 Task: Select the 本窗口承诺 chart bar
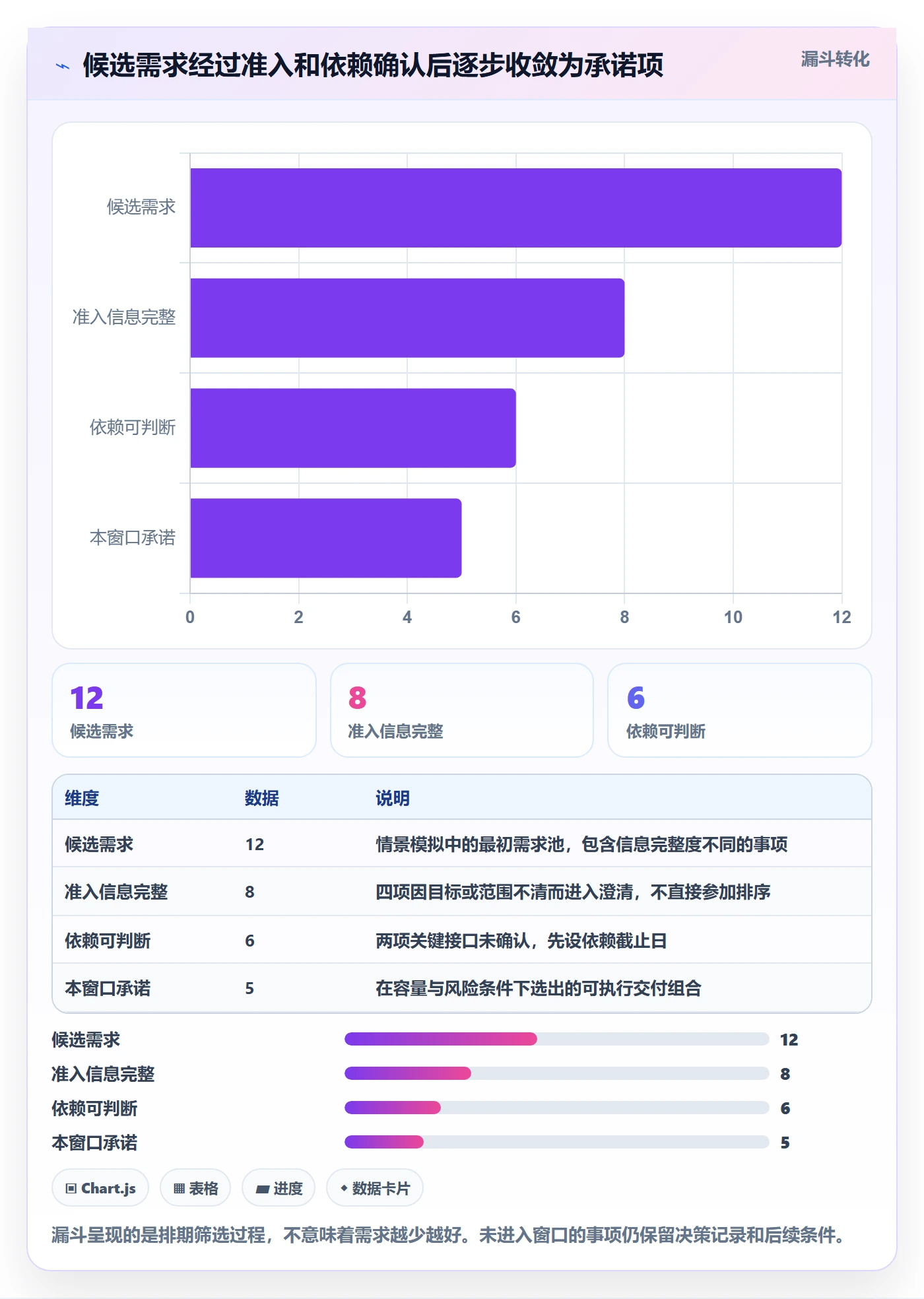coord(326,538)
